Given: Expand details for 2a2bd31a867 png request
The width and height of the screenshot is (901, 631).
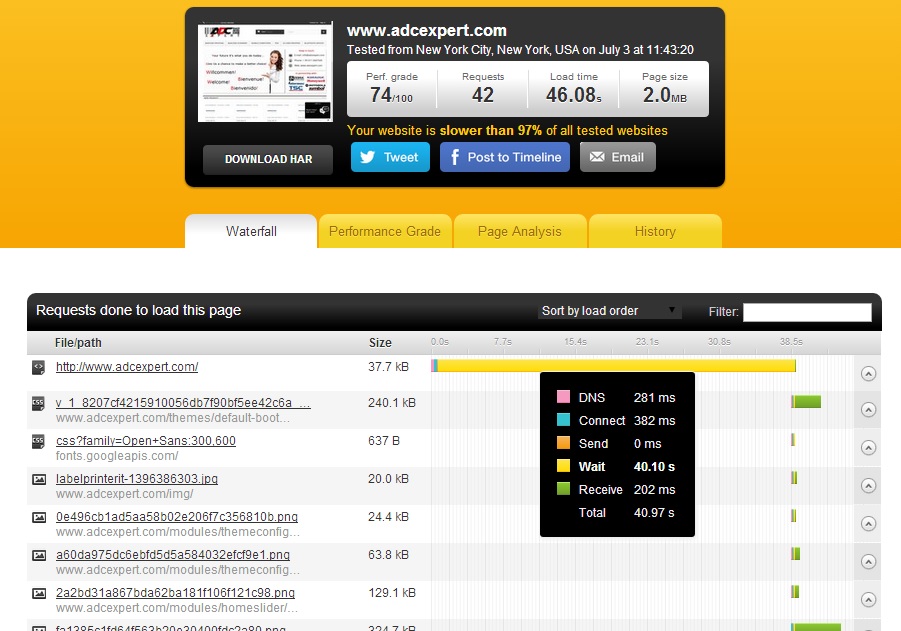Looking at the screenshot, I should [868, 599].
